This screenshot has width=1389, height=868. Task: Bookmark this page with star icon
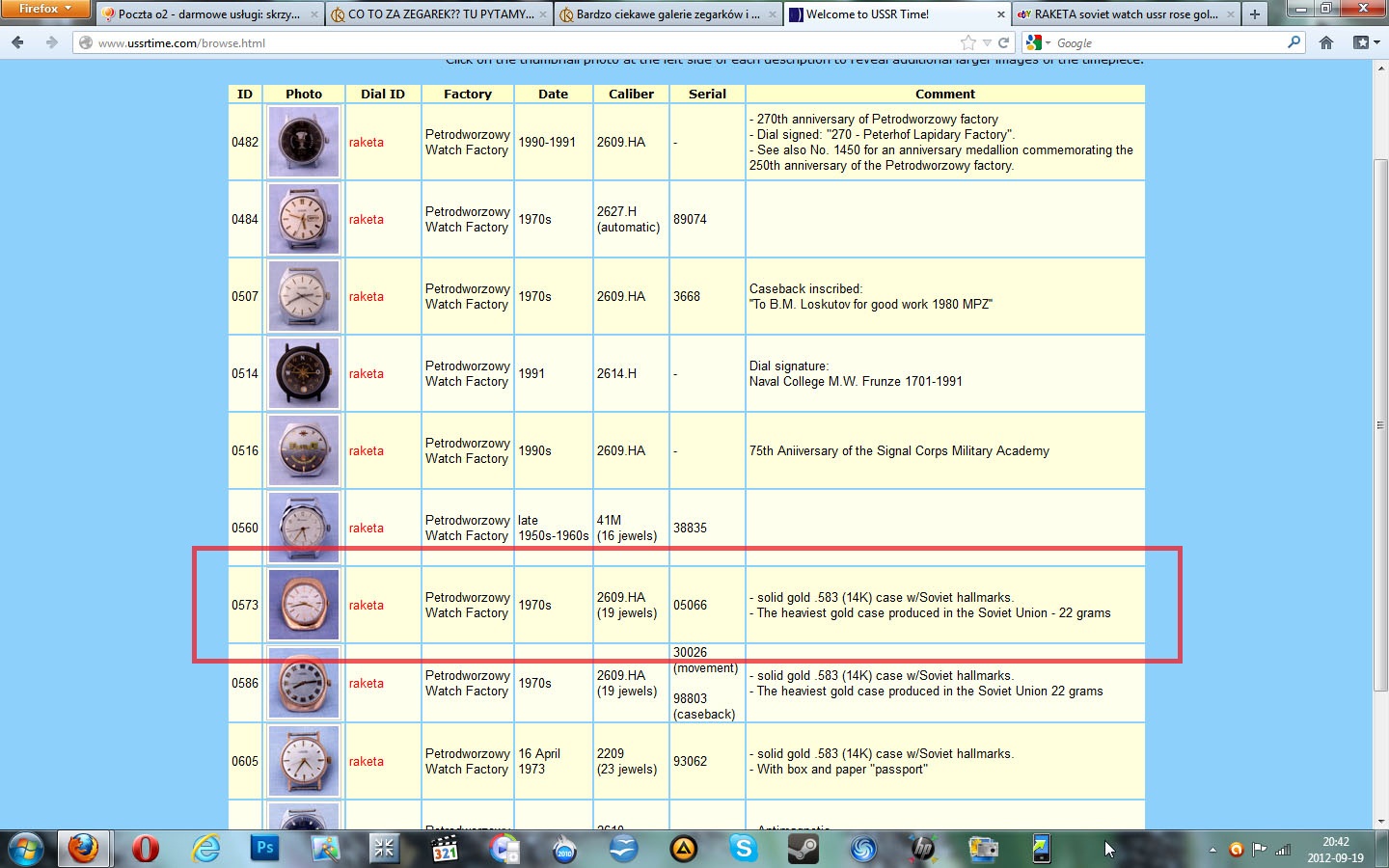click(967, 42)
